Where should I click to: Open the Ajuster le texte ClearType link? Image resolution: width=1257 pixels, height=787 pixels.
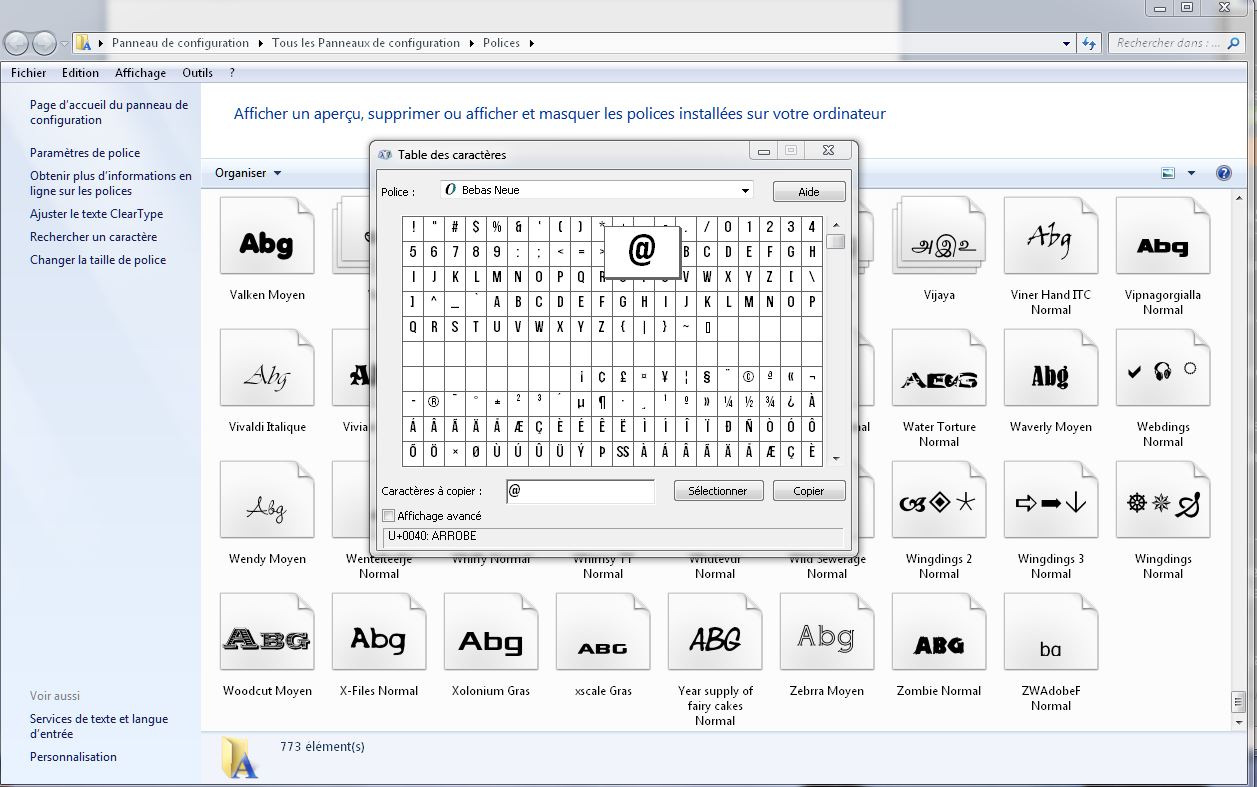click(96, 214)
